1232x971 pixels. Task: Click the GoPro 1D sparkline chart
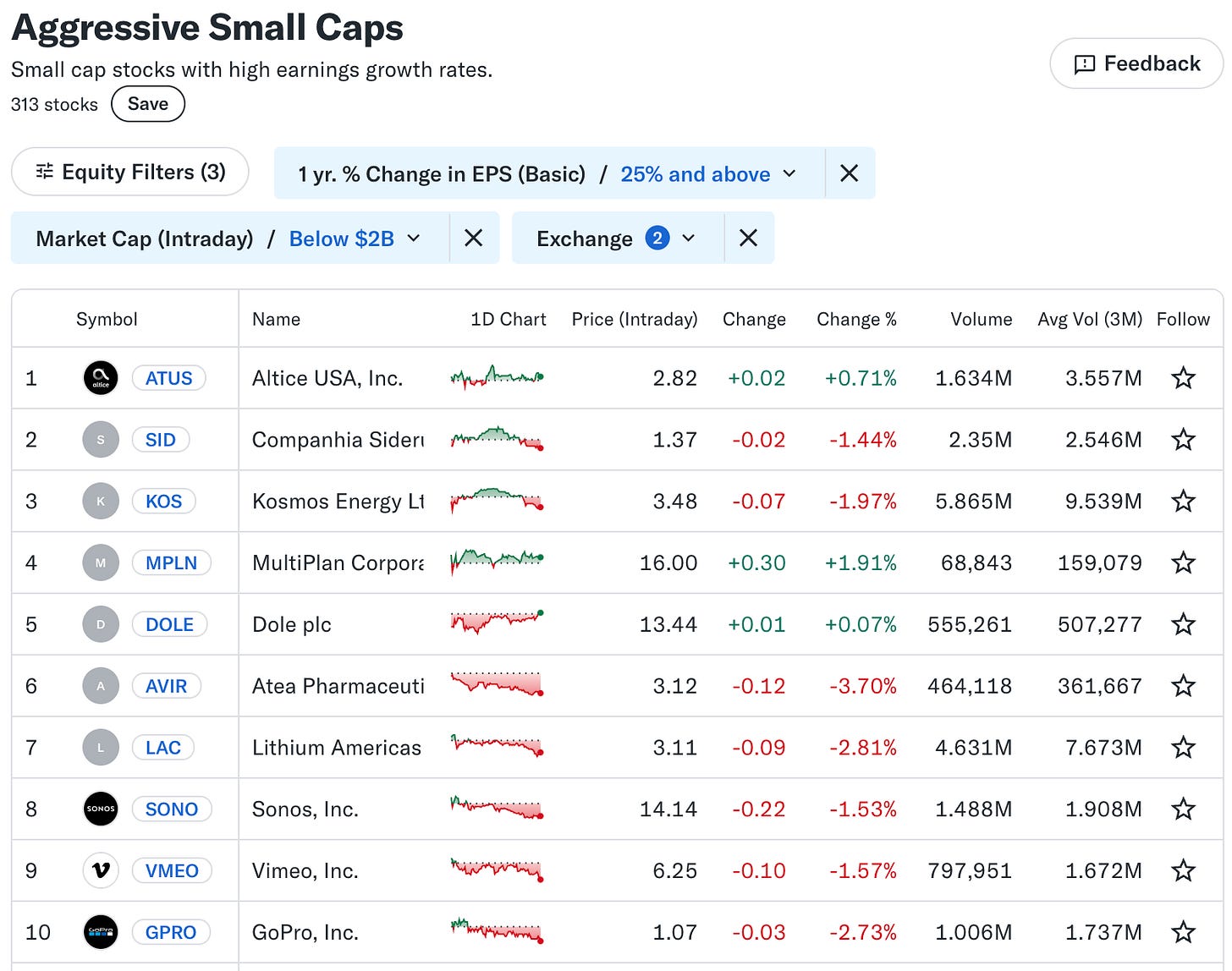pyautogui.click(x=497, y=930)
